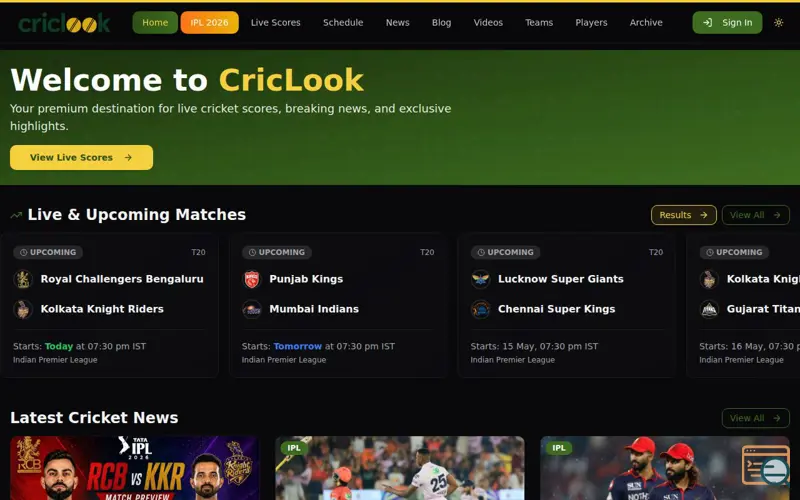Click the CricLook logo
This screenshot has height=500, width=800.
point(64,23)
